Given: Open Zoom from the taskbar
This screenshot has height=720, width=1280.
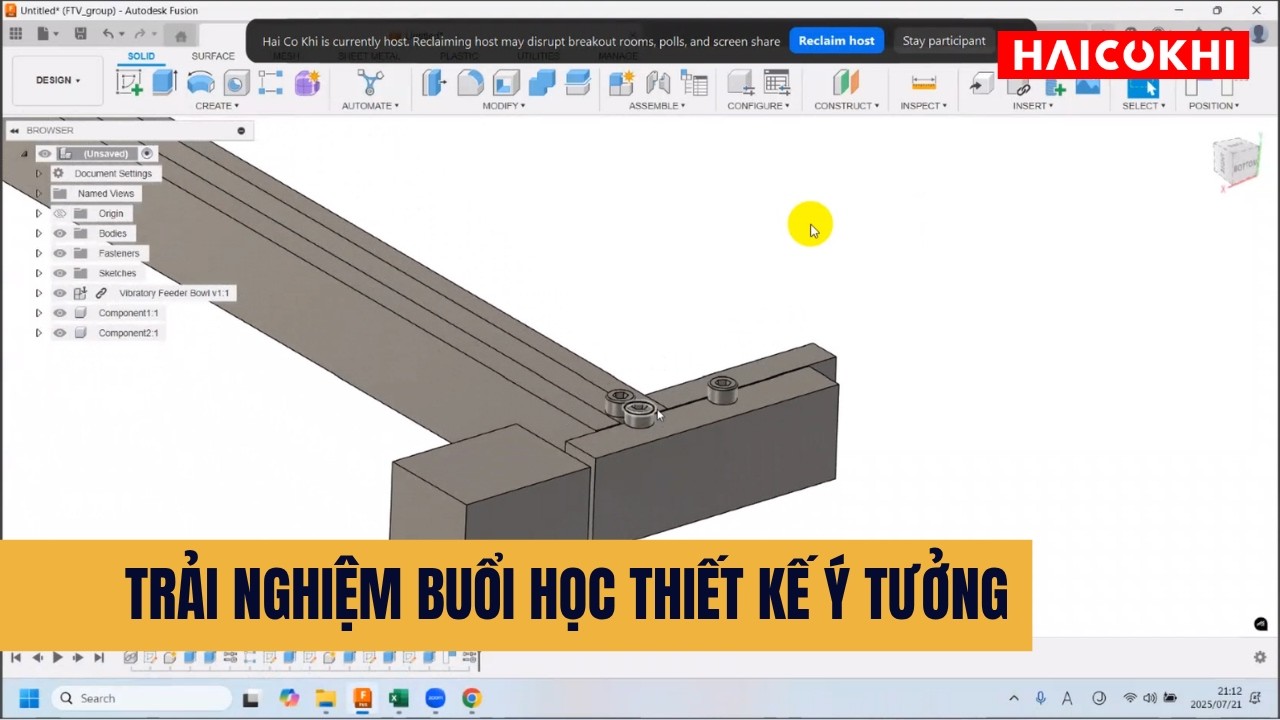Looking at the screenshot, I should tap(435, 698).
